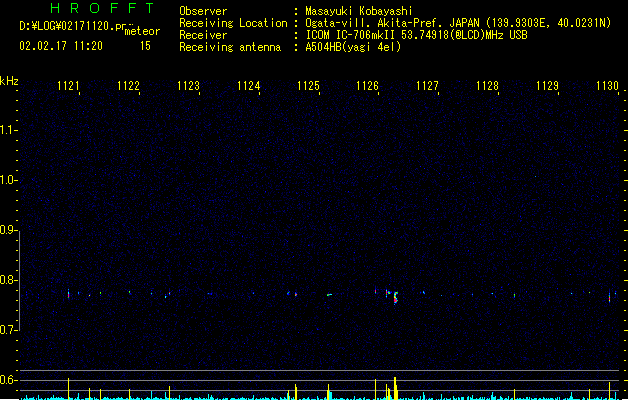
Task: Click the 1130 time axis label
Action: tap(607, 86)
